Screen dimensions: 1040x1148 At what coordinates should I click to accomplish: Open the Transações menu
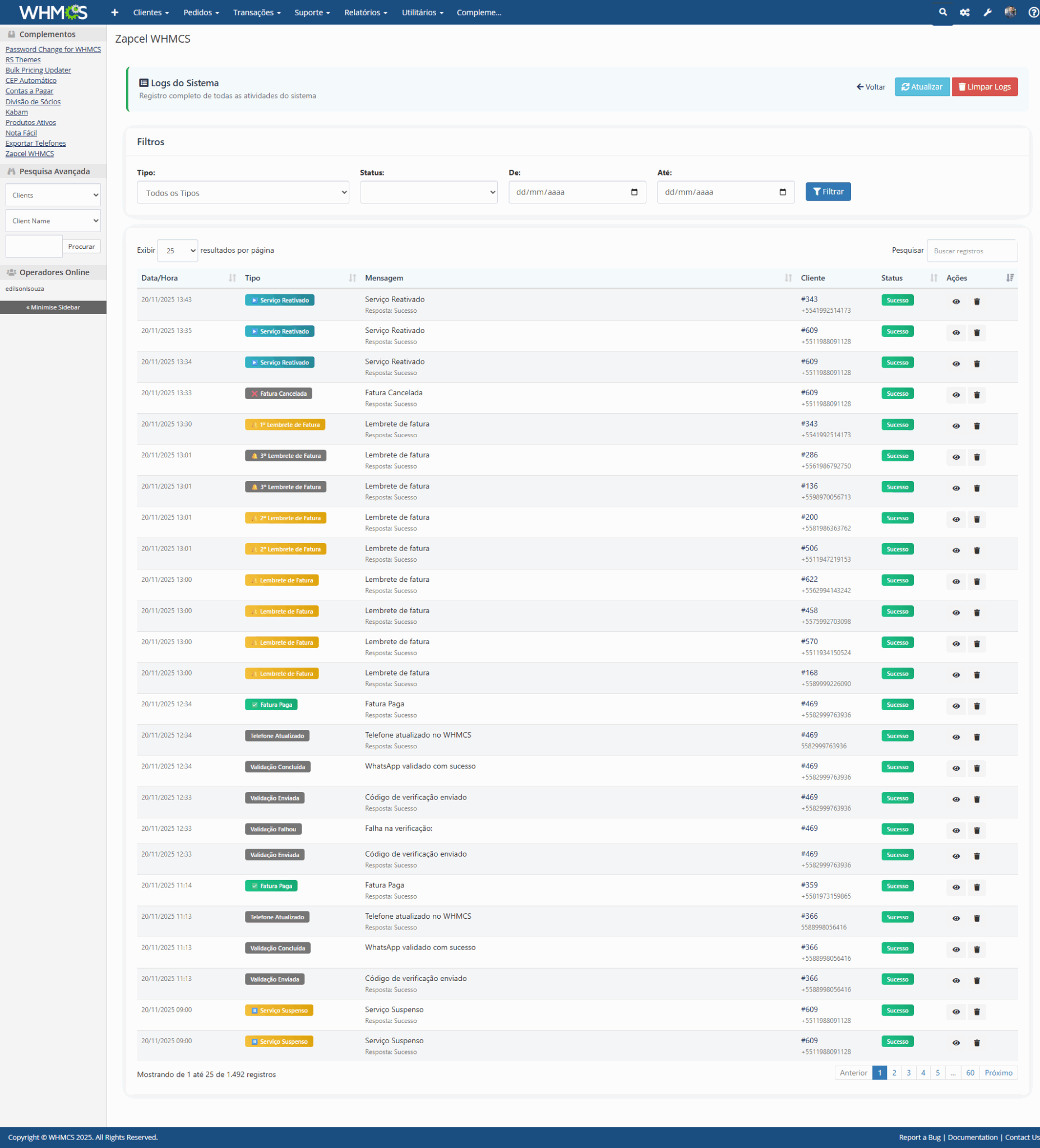[256, 12]
